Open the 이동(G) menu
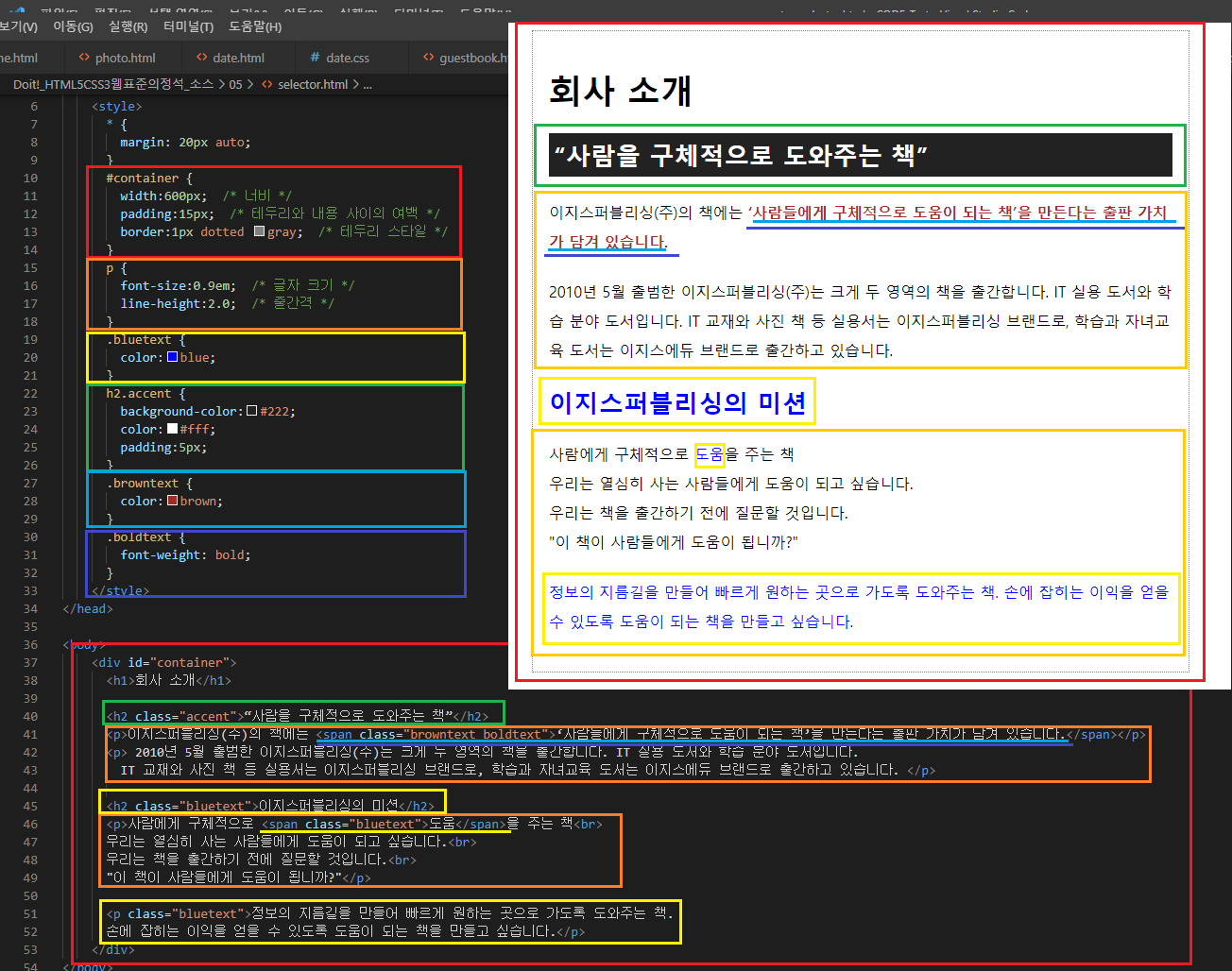Viewport: 1232px width, 971px height. tap(73, 26)
